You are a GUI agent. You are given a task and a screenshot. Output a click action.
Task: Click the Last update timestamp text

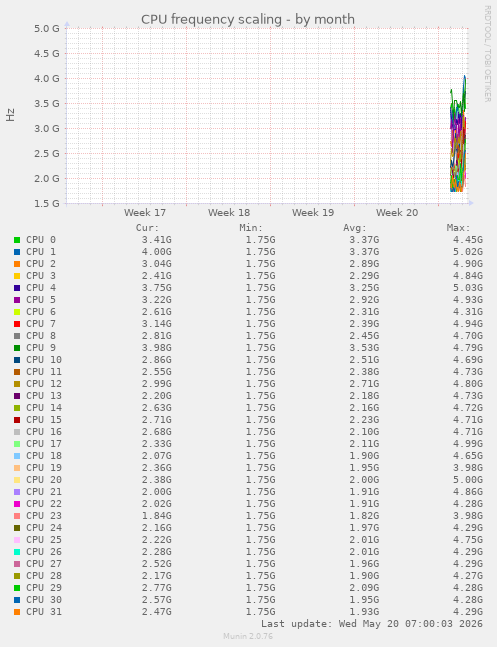[372, 623]
